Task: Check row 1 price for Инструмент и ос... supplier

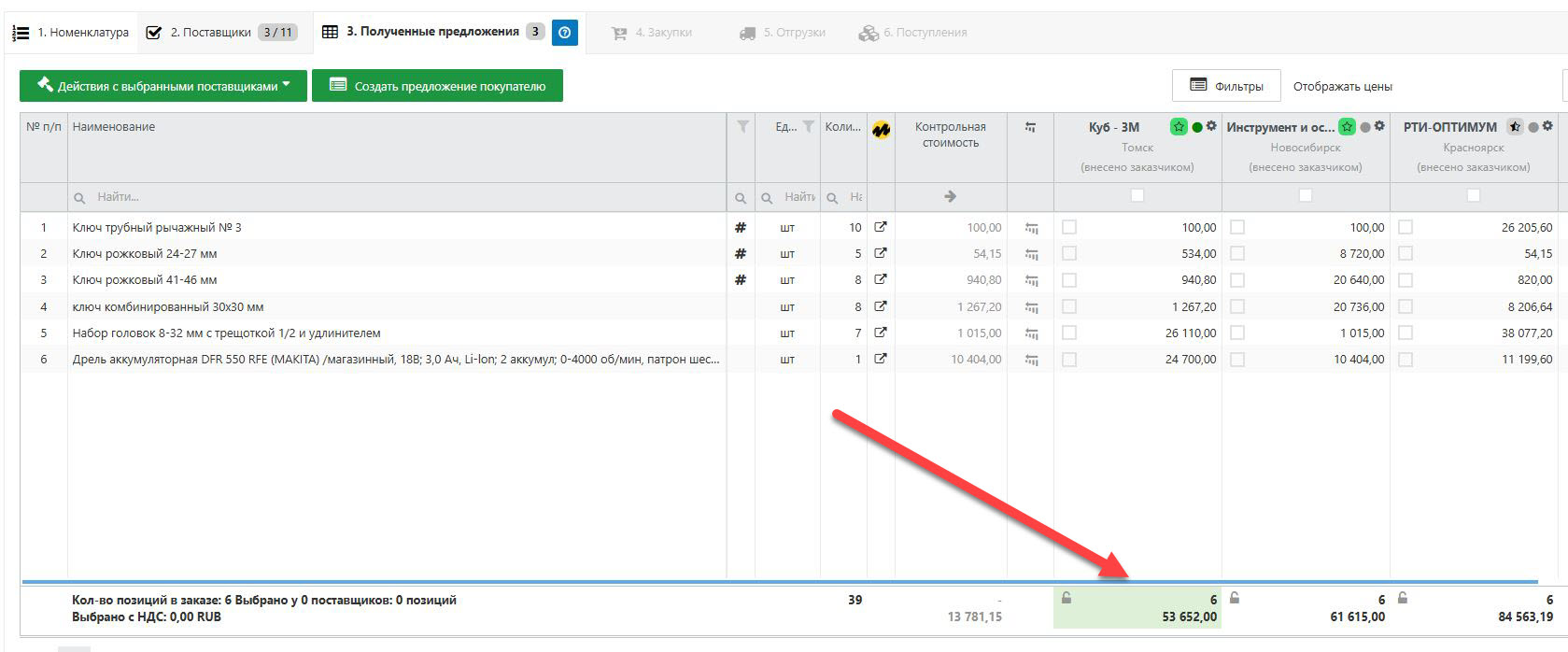Action: [x=1237, y=227]
